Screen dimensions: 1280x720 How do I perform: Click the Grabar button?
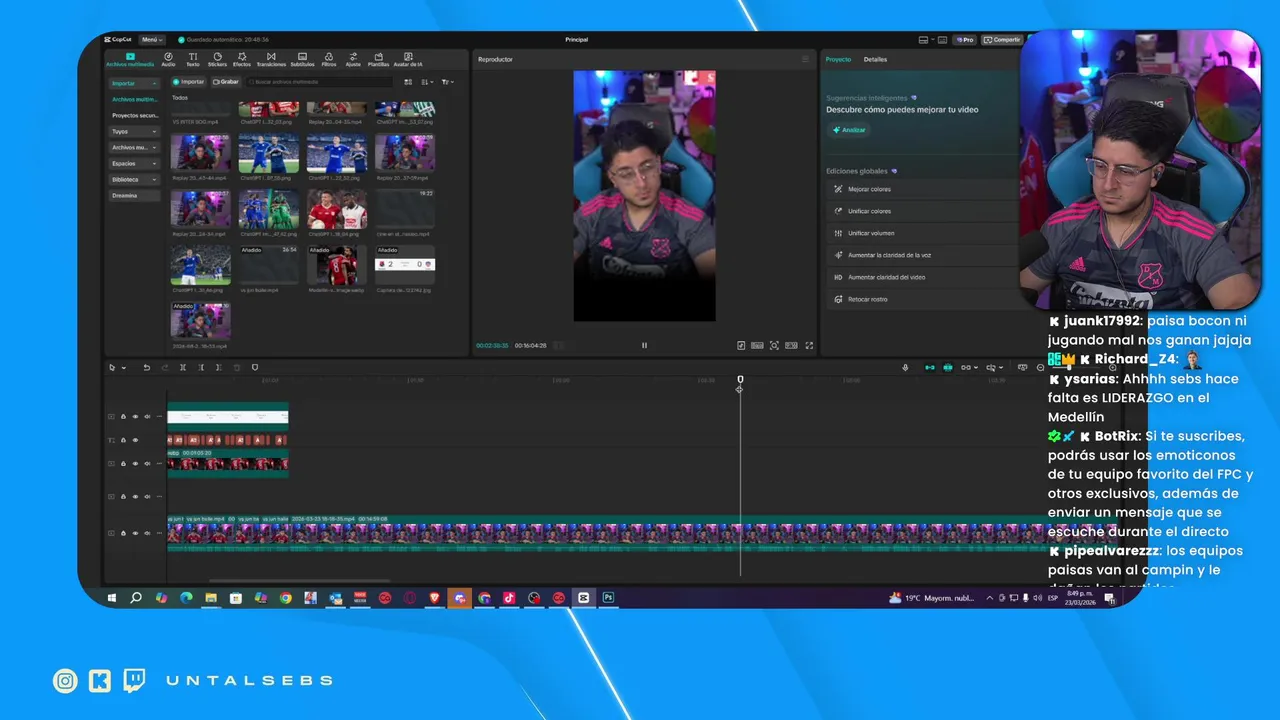225,82
